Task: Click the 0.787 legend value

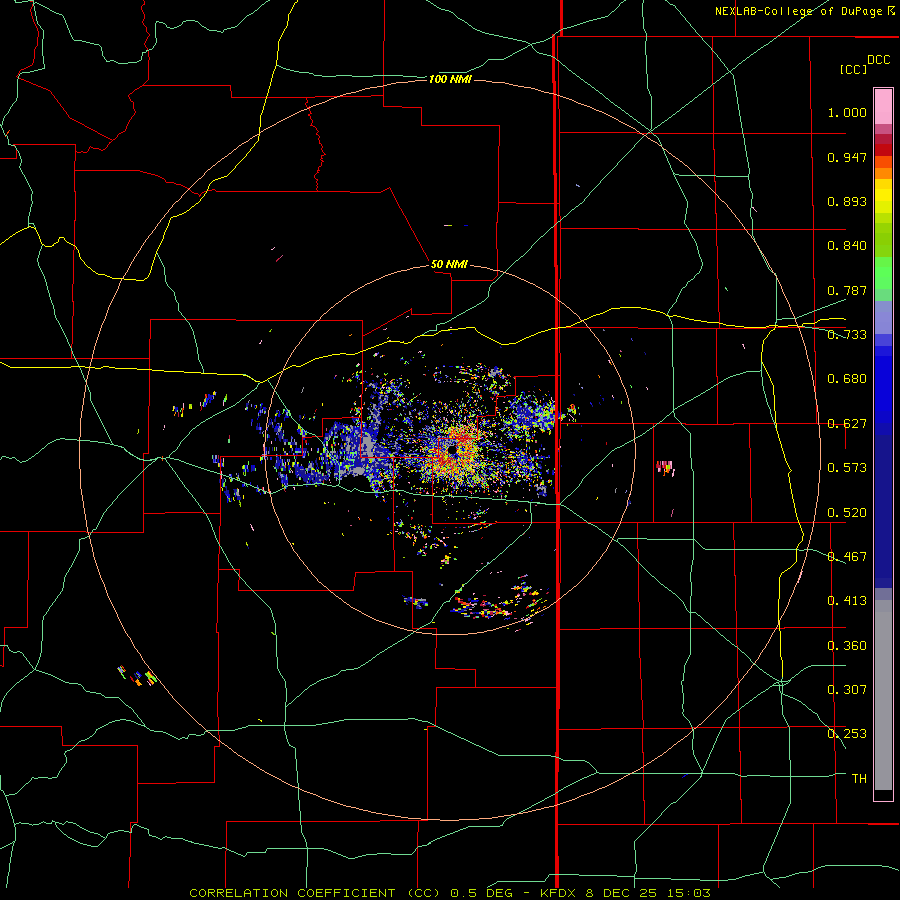Action: click(x=847, y=290)
